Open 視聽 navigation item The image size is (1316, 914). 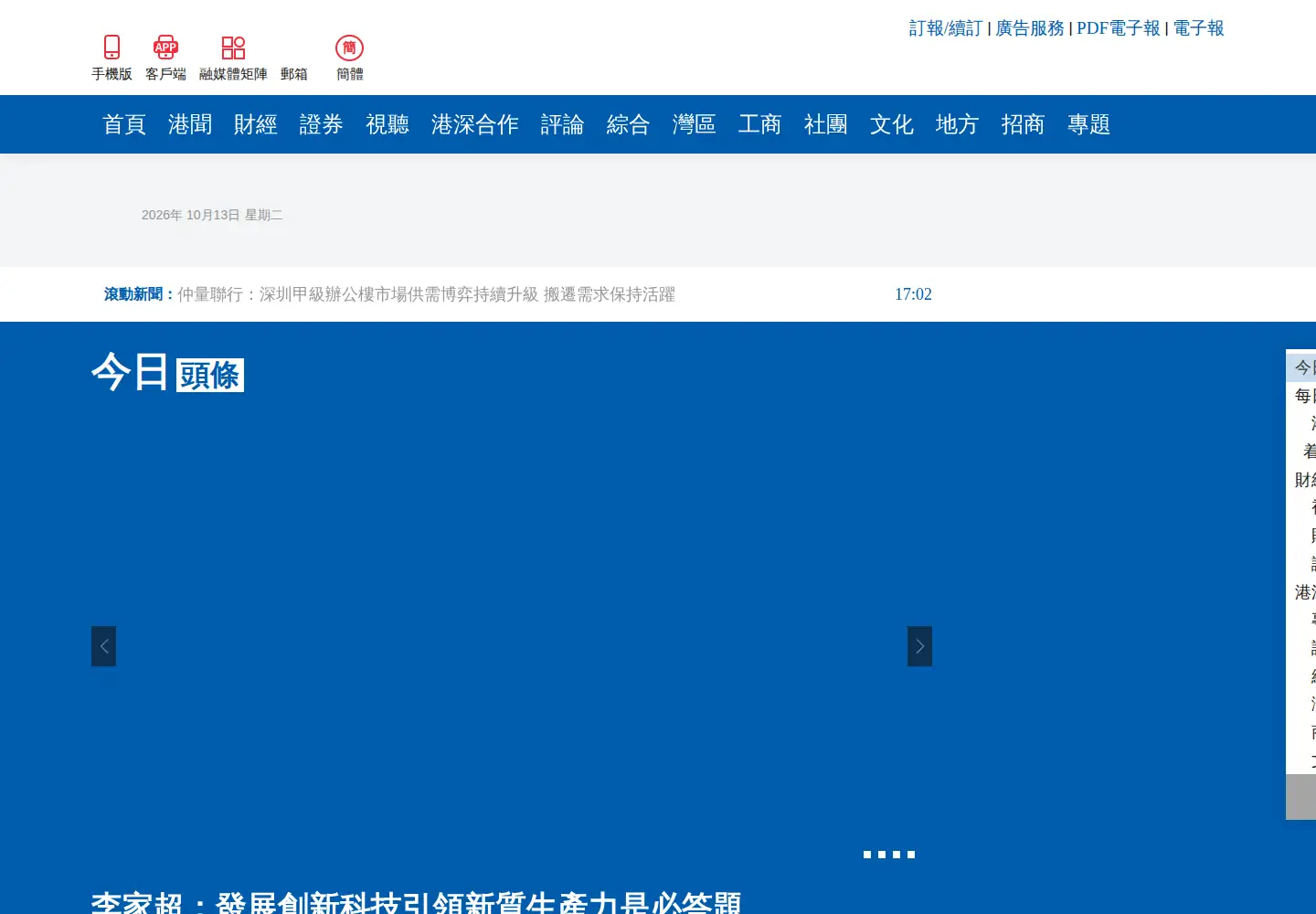click(x=387, y=124)
